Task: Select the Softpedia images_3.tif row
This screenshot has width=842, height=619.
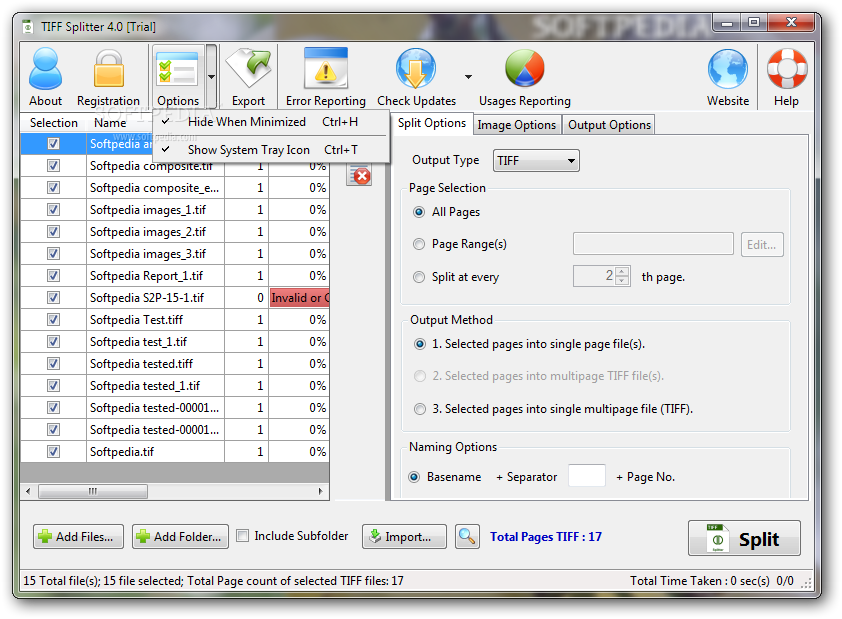Action: (175, 254)
